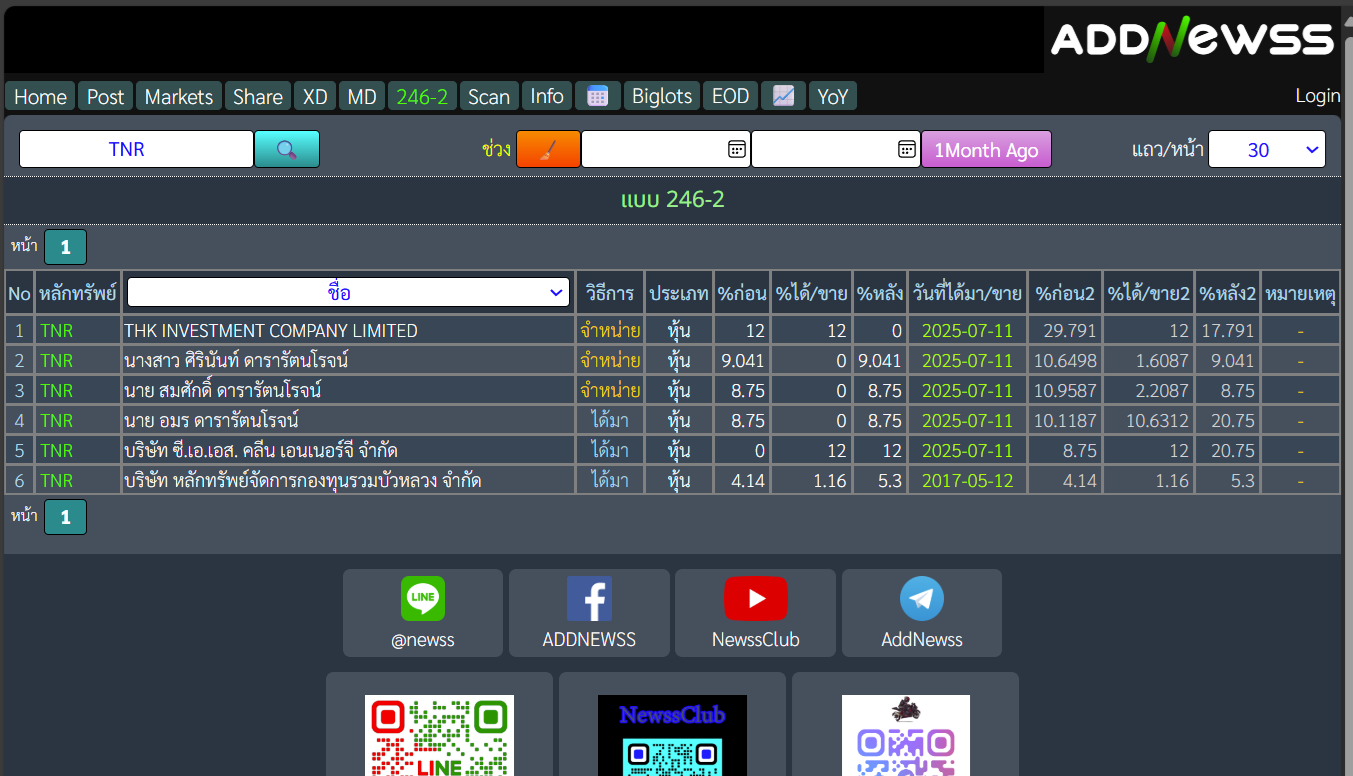Click จำหน่าย method cell in row 1
Screen dimensions: 1353x776
pos(610,330)
